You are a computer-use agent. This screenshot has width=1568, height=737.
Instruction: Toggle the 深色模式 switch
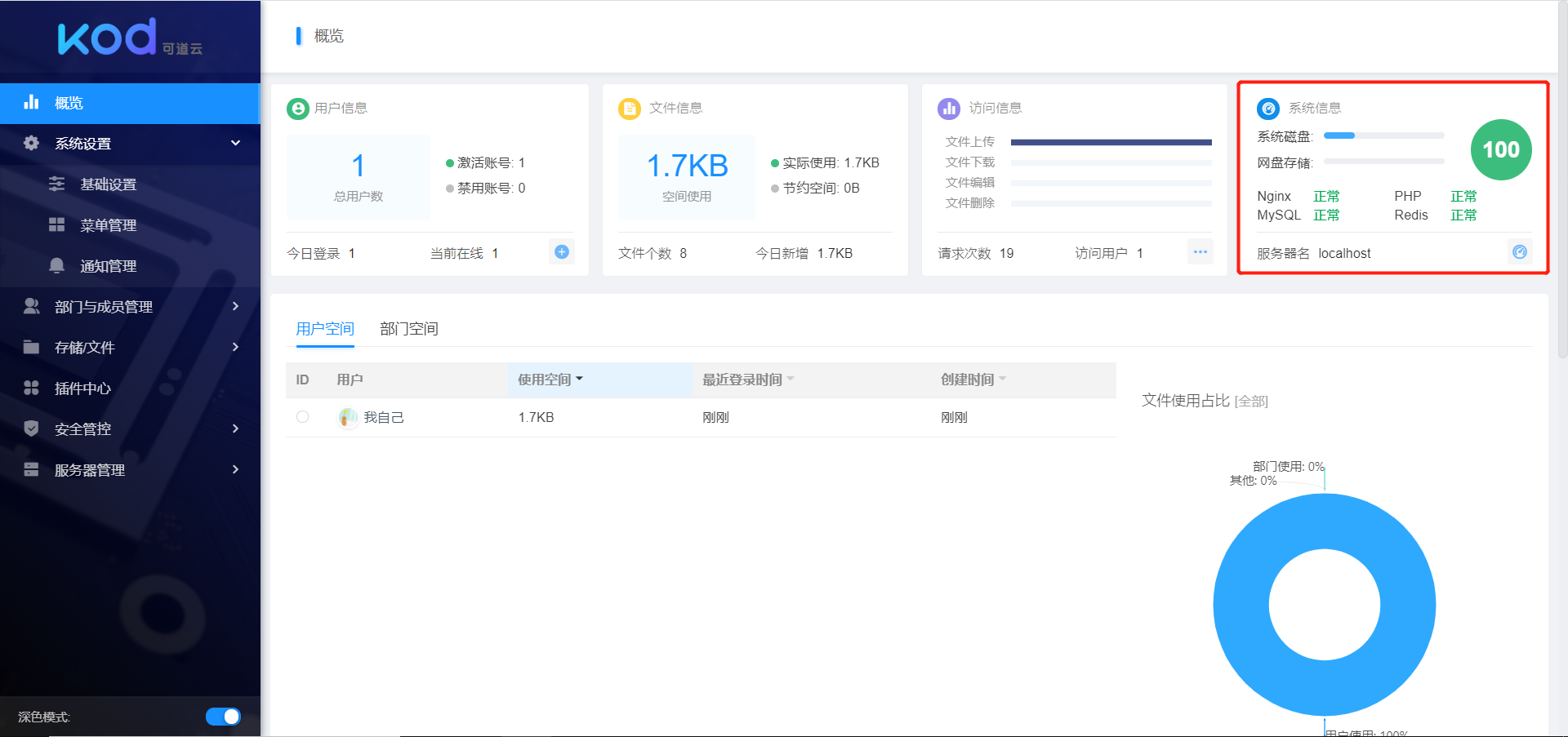coord(223,717)
